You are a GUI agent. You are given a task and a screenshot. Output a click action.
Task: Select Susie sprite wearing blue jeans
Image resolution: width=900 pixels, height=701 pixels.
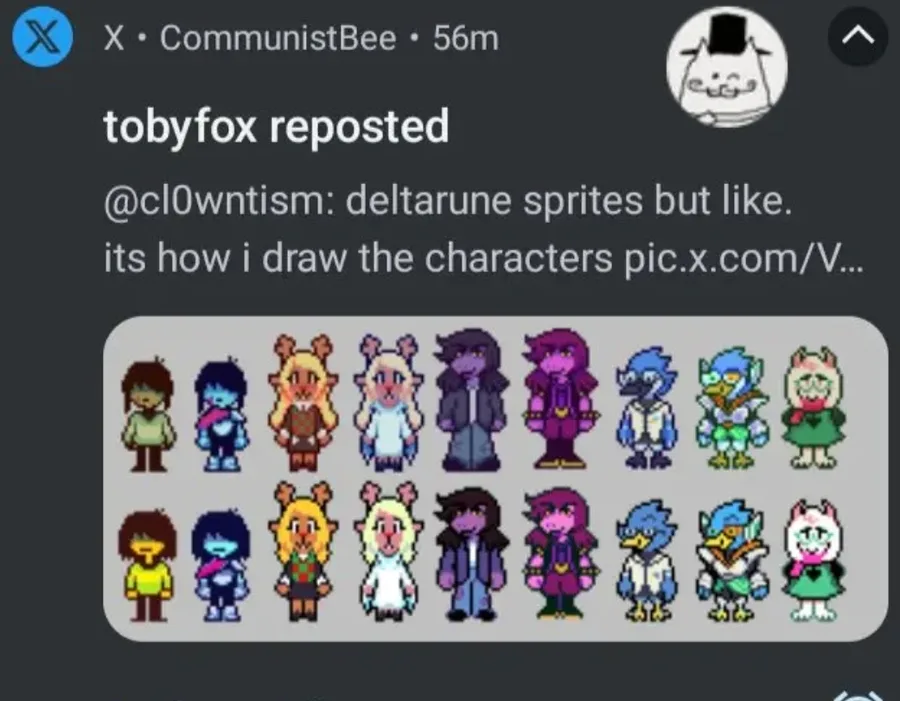click(468, 554)
